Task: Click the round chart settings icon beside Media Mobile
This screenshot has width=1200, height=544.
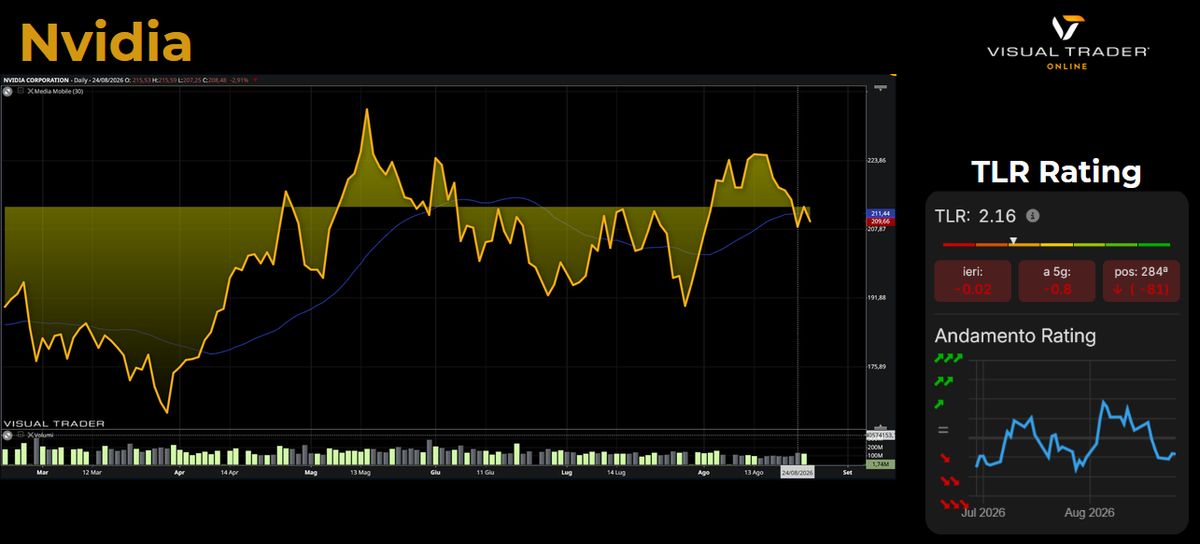Action: click(x=8, y=91)
